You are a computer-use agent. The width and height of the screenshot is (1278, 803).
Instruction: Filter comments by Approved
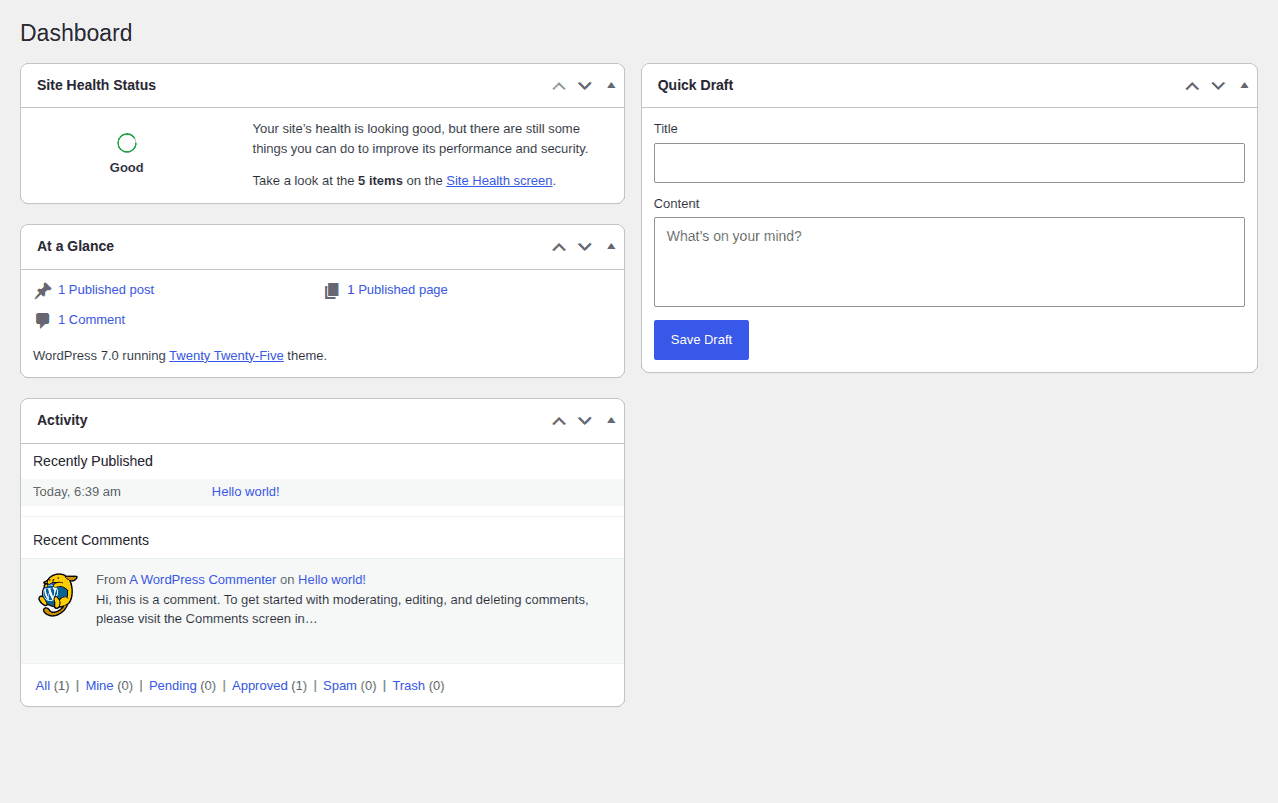(260, 686)
